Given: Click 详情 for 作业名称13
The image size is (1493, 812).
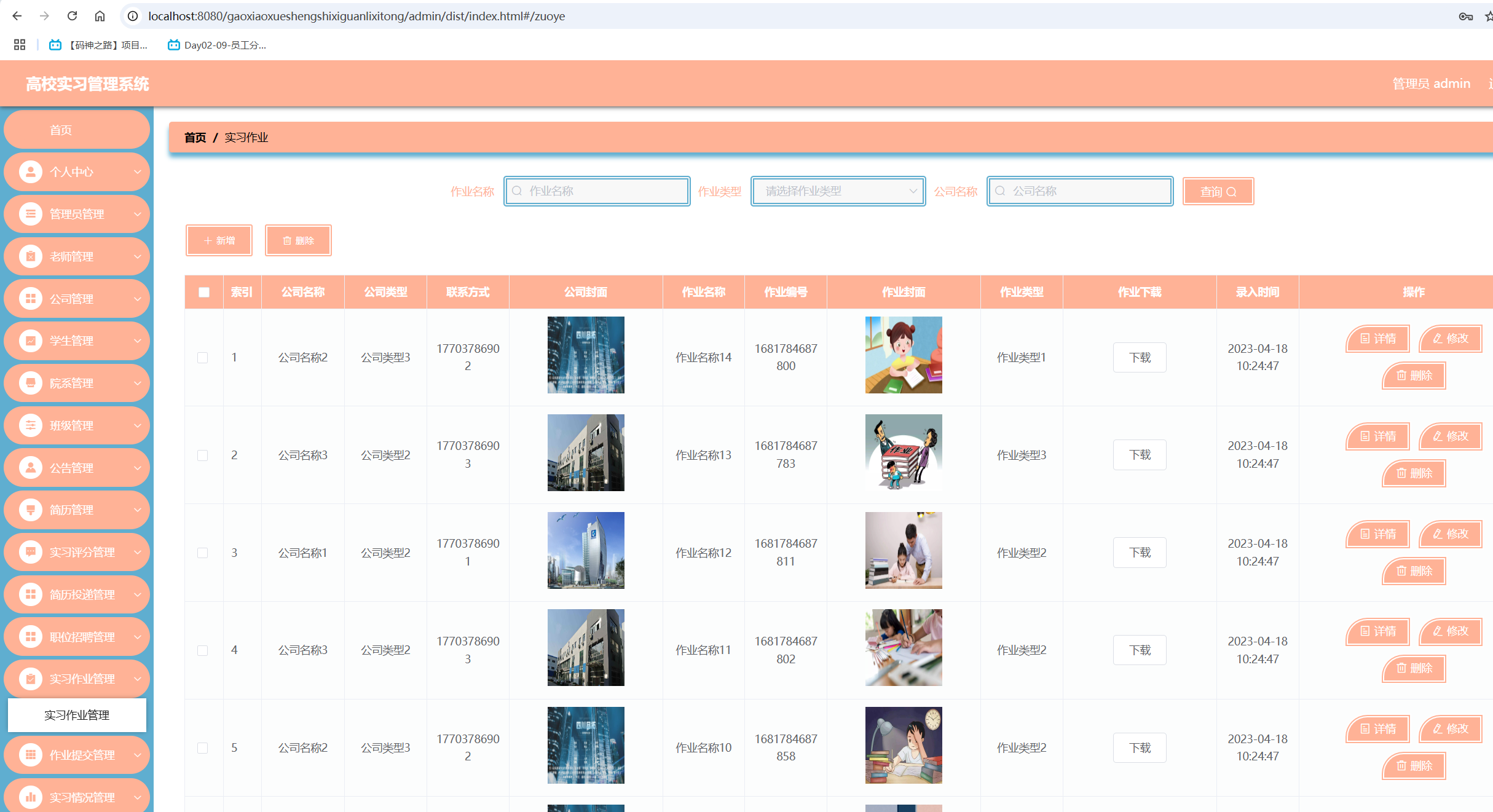Looking at the screenshot, I should click(1377, 436).
